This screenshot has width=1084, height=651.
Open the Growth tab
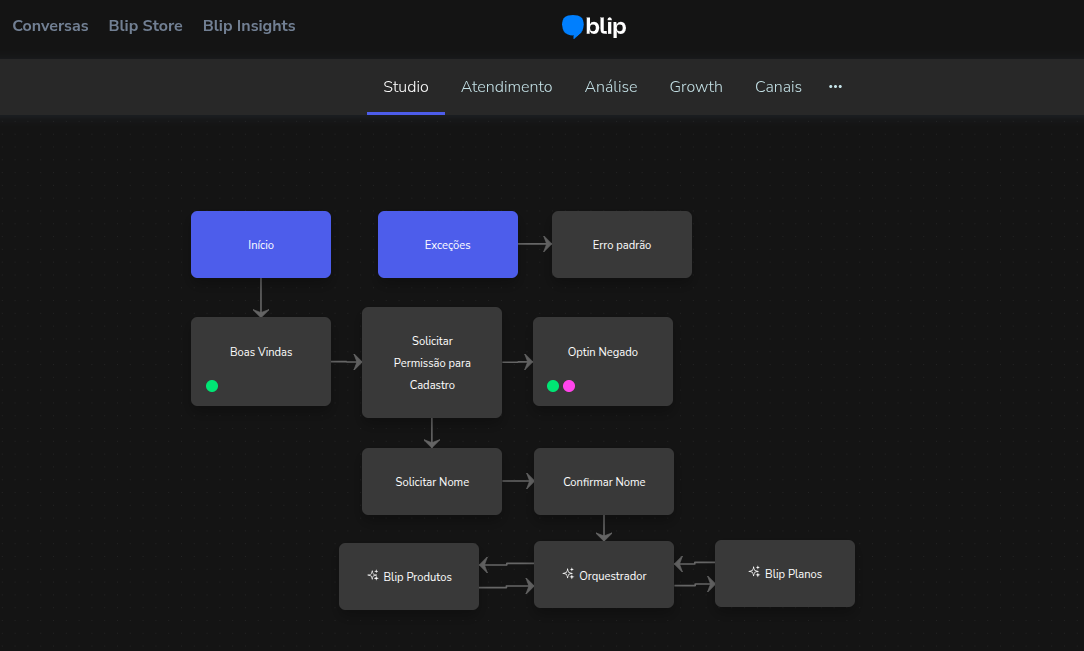click(x=696, y=87)
